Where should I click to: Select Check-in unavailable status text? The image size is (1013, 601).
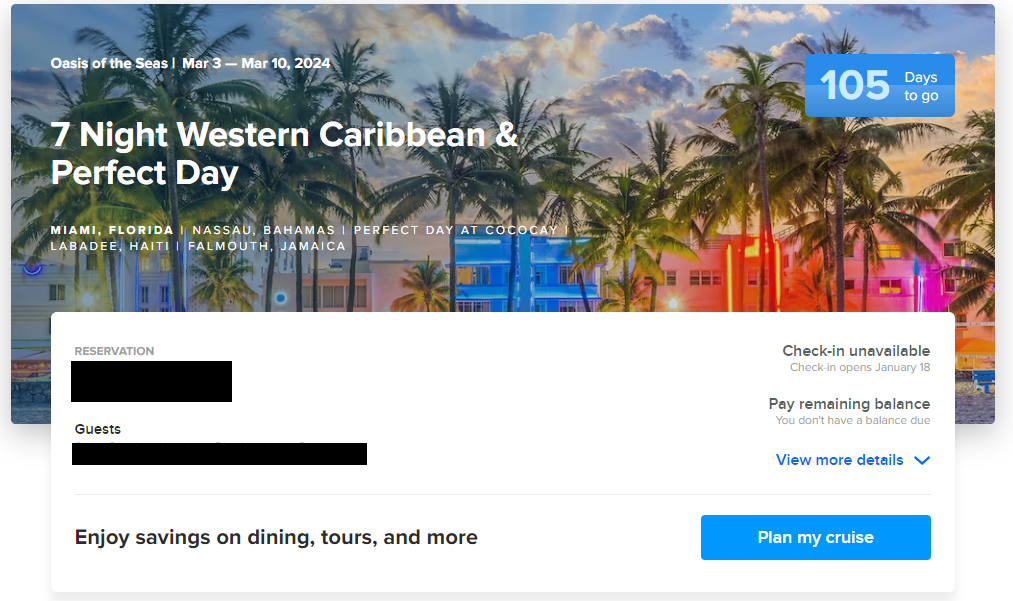(x=856, y=351)
